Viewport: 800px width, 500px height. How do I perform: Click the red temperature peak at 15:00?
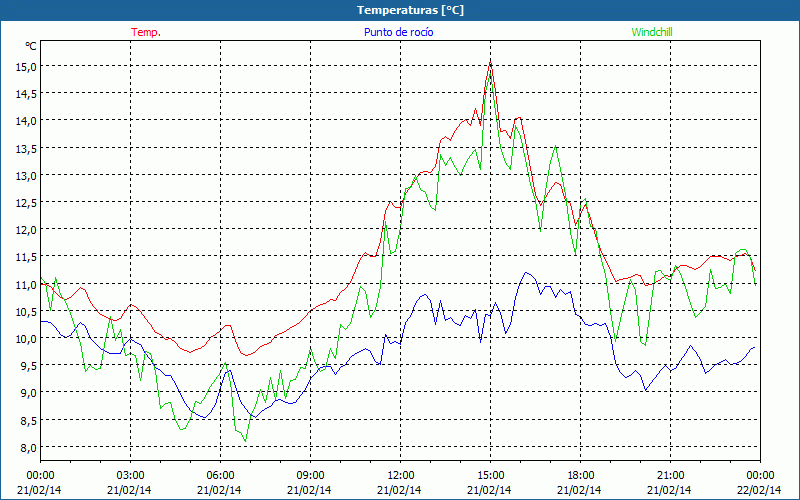point(490,62)
